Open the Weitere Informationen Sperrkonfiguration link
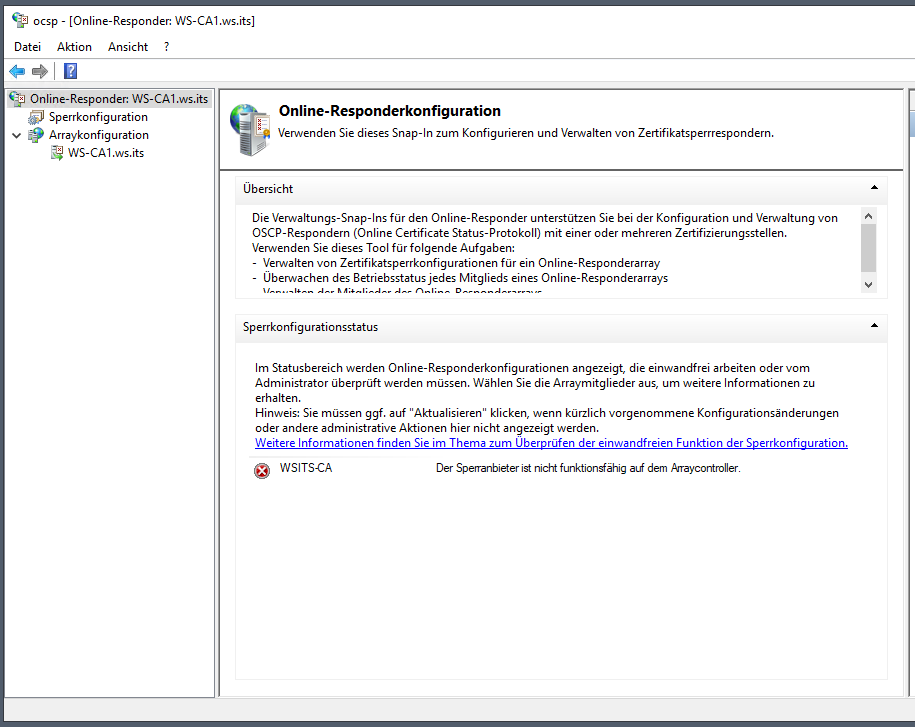This screenshot has height=727, width=915. [551, 443]
